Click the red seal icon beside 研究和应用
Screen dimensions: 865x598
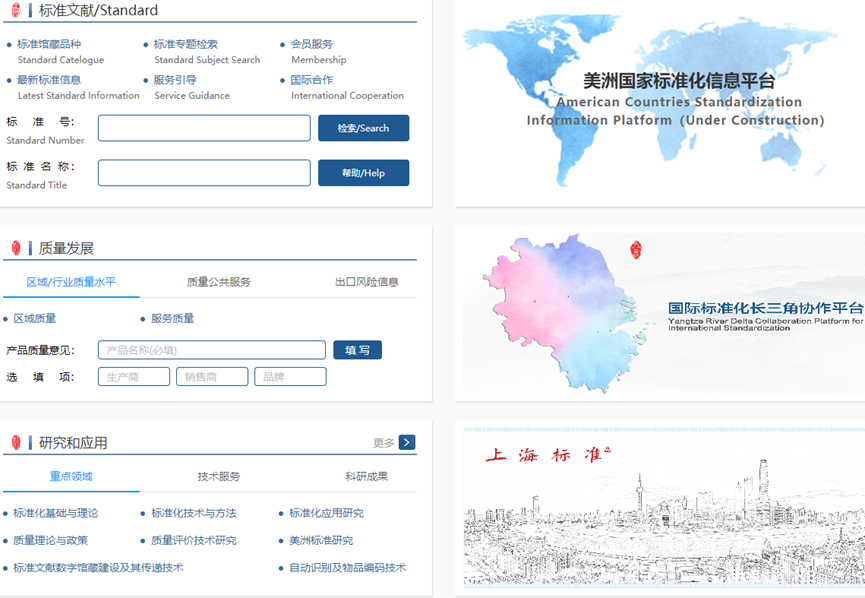[16, 442]
